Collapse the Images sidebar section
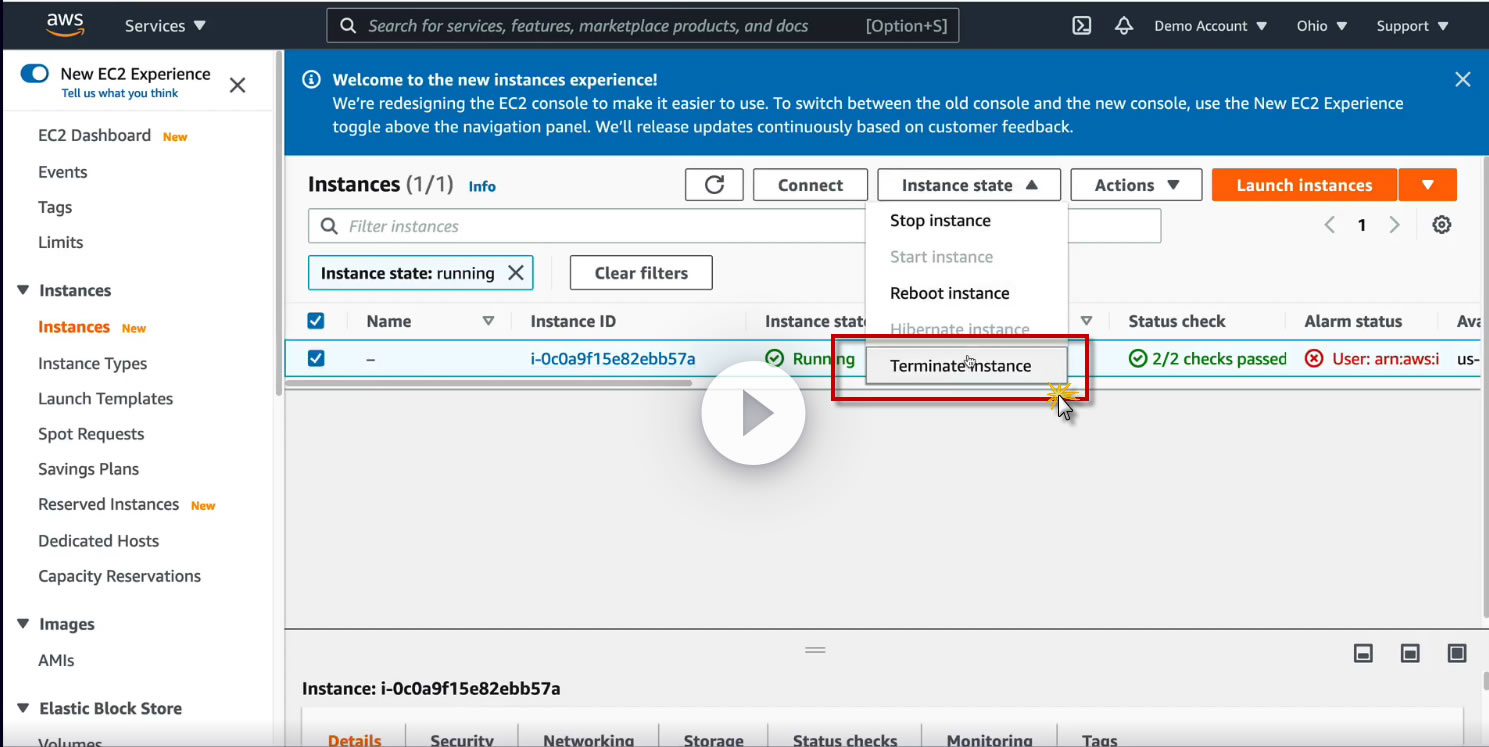 click(23, 624)
